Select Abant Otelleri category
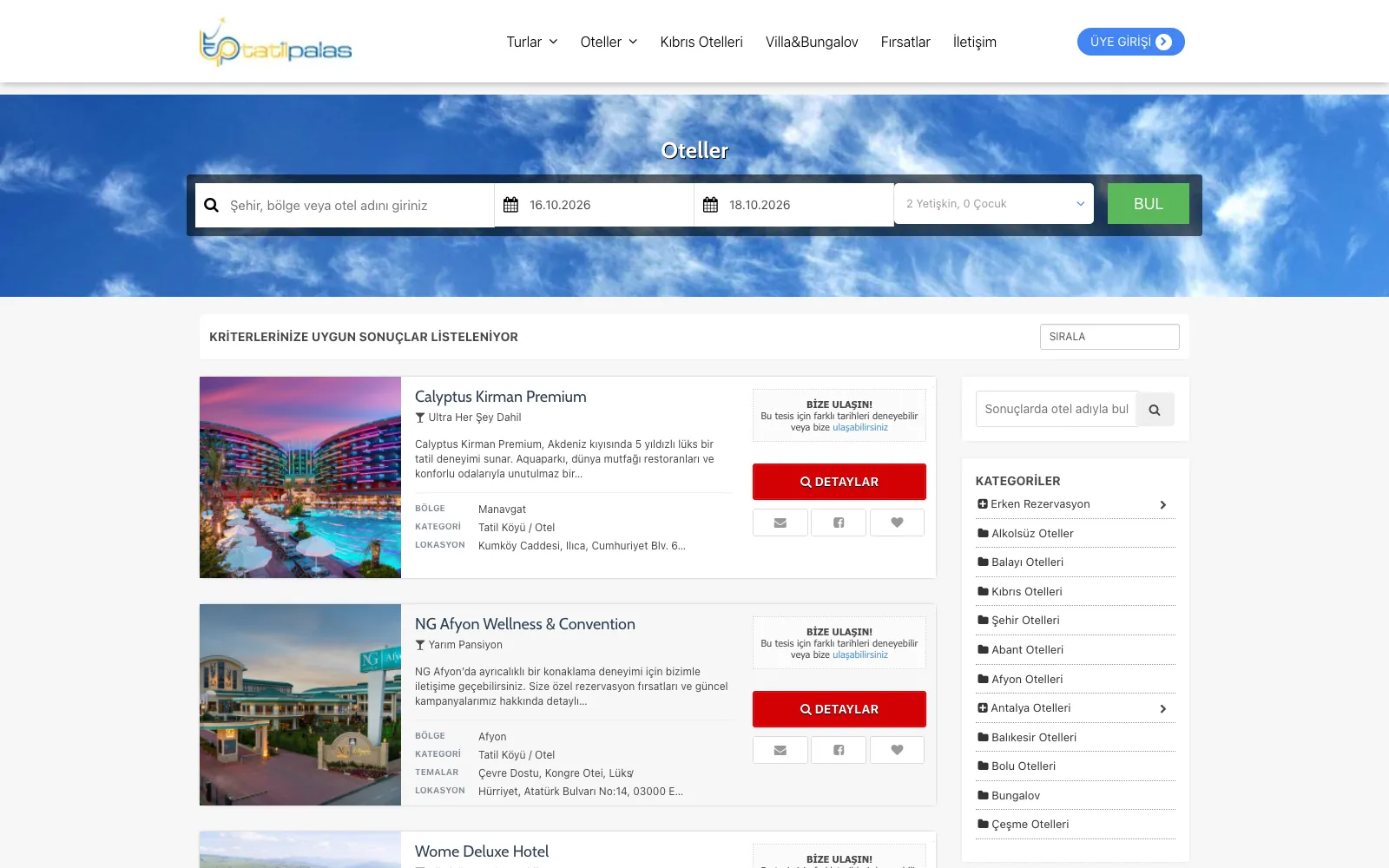Image resolution: width=1389 pixels, height=868 pixels. pyautogui.click(x=1027, y=650)
